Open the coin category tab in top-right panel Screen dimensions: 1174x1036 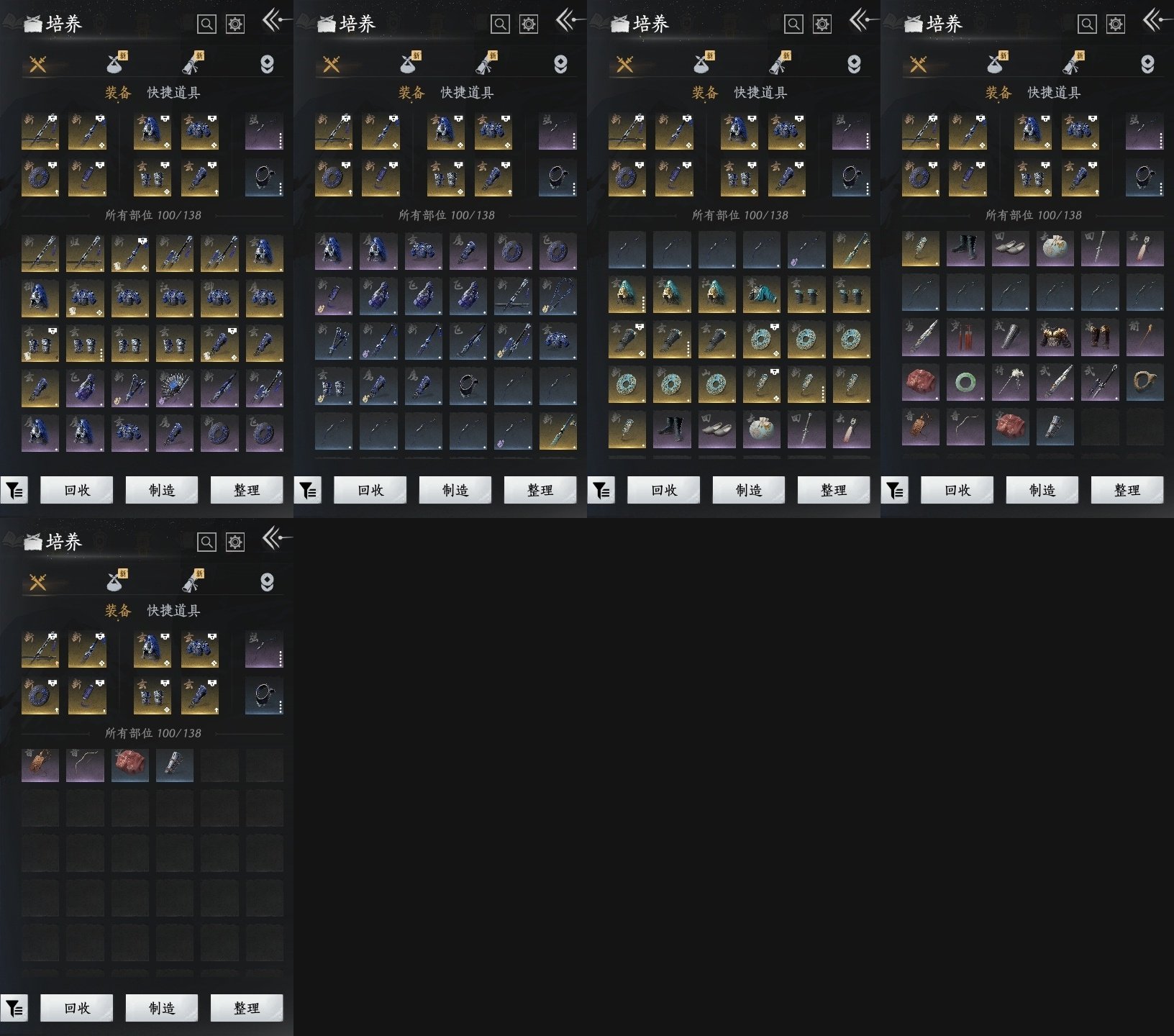[x=1147, y=64]
